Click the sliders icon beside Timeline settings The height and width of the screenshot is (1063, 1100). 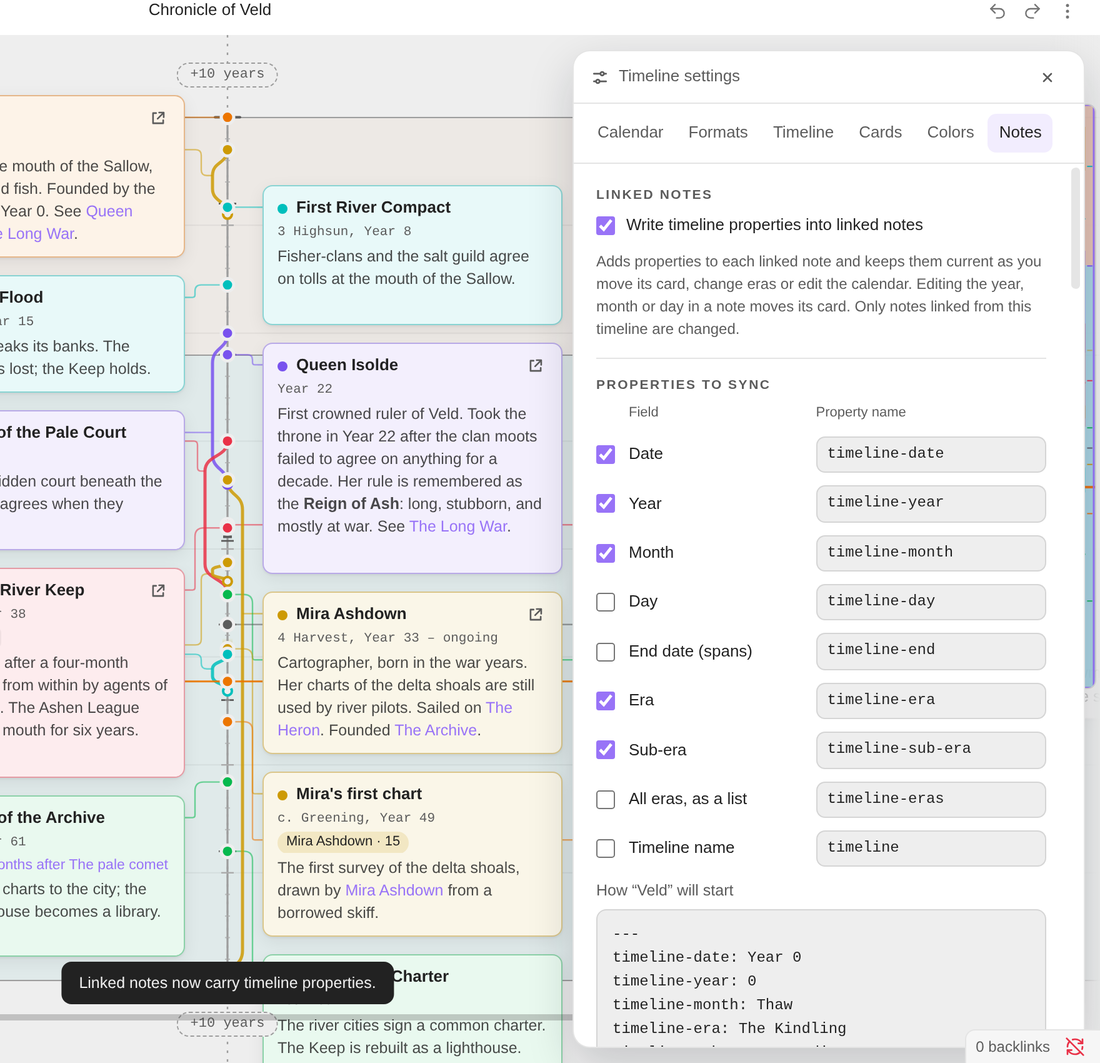pyautogui.click(x=600, y=77)
